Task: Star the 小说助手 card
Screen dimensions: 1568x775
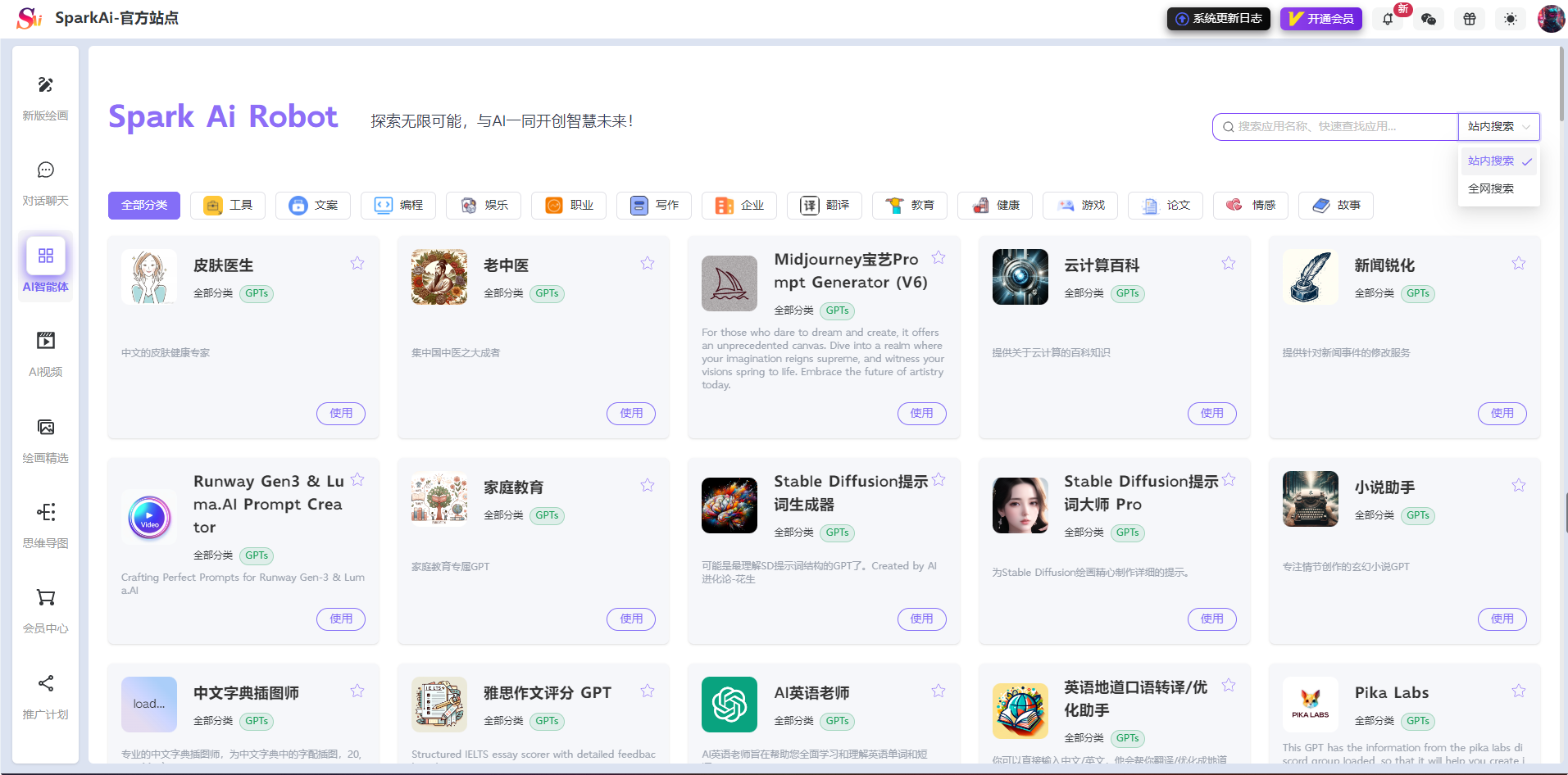Action: (x=1519, y=485)
